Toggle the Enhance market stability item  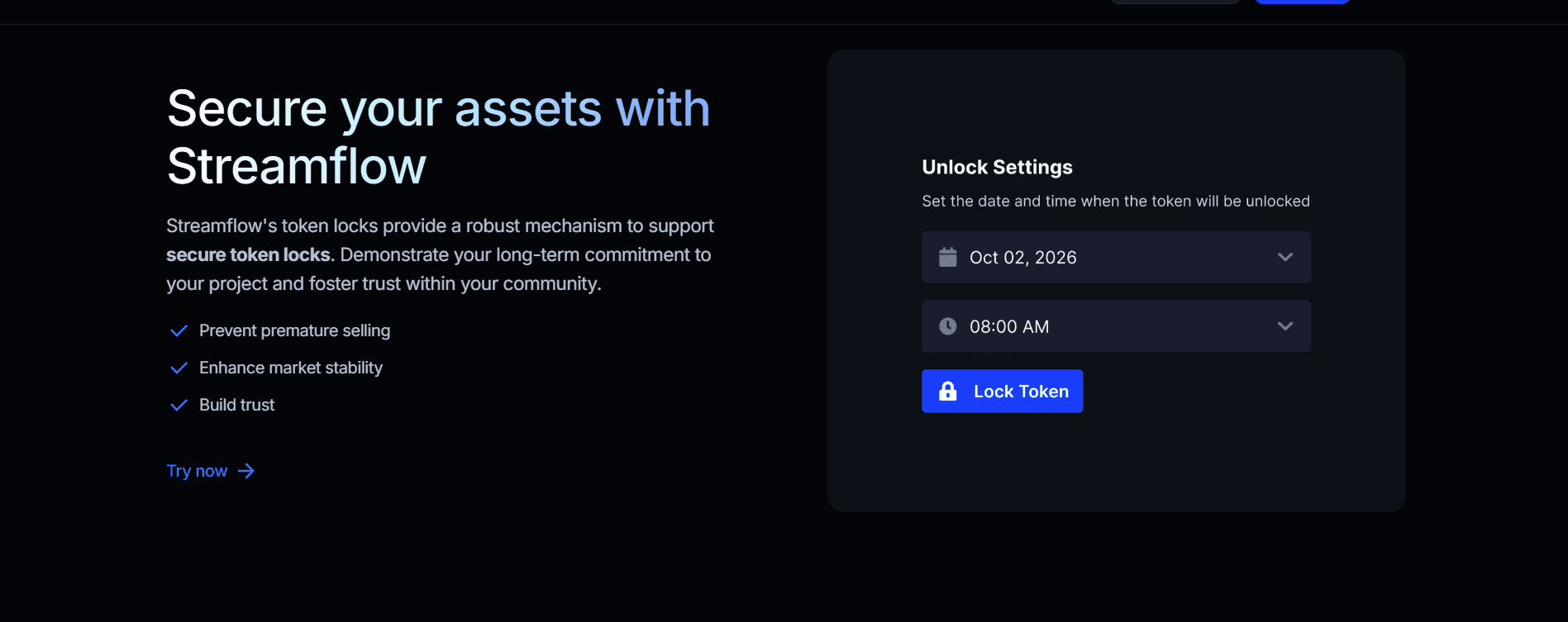290,368
